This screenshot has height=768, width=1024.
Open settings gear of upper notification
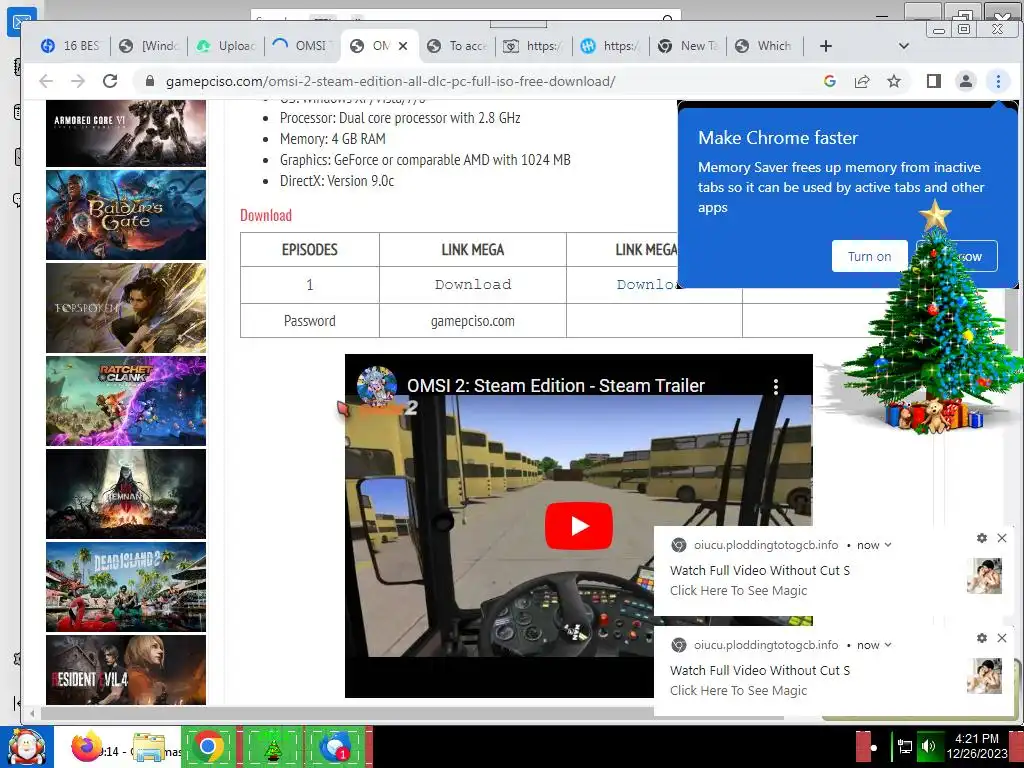(x=982, y=538)
